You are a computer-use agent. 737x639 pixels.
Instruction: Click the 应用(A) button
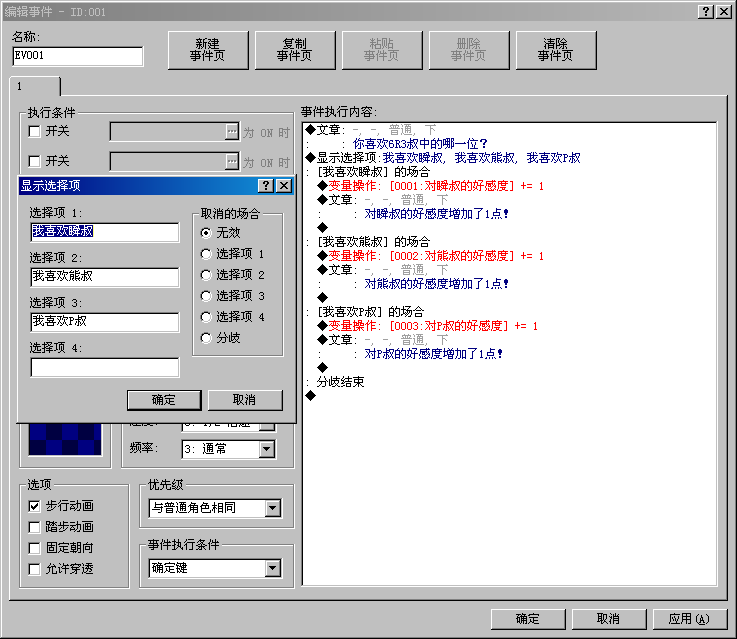[x=690, y=619]
